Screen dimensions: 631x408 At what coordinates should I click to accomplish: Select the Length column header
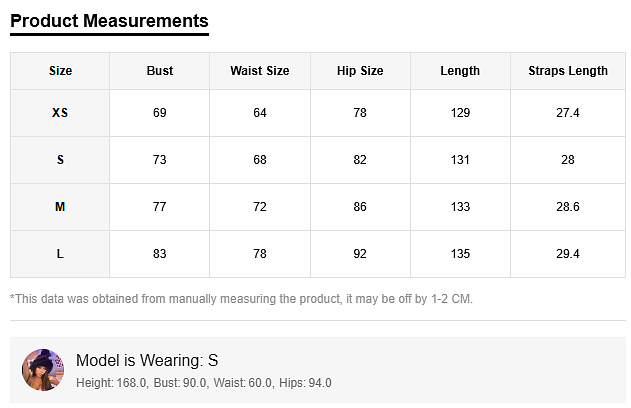click(460, 71)
